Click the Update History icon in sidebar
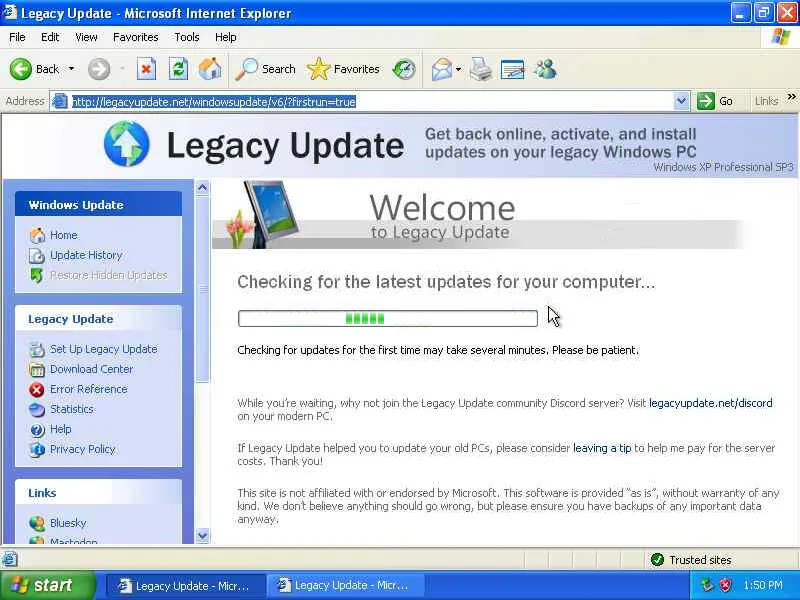Viewport: 800px width, 600px height. (x=37, y=255)
